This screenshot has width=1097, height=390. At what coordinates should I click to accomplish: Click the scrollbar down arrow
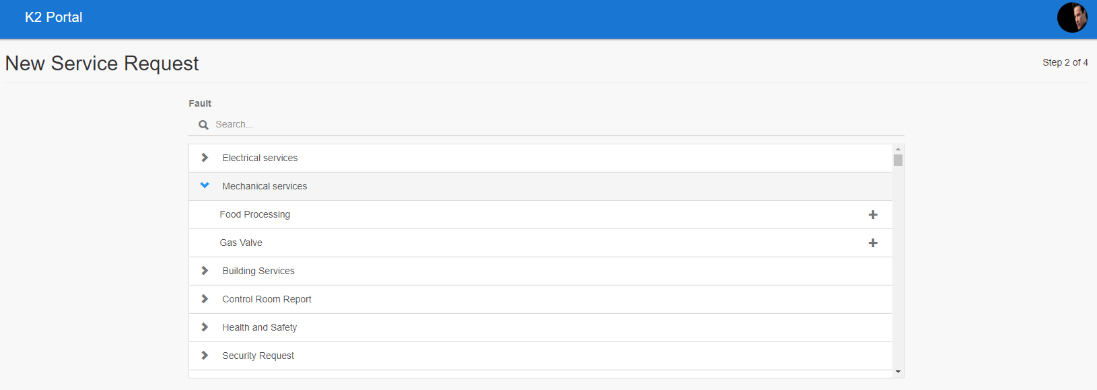click(898, 372)
